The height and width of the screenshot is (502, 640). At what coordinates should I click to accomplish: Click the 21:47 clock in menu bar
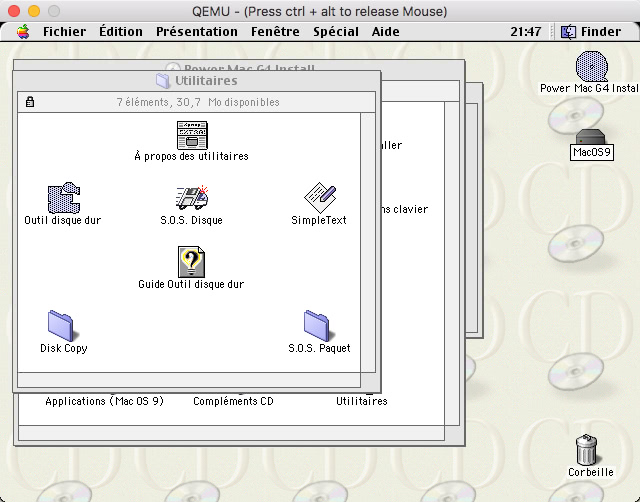pyautogui.click(x=525, y=31)
